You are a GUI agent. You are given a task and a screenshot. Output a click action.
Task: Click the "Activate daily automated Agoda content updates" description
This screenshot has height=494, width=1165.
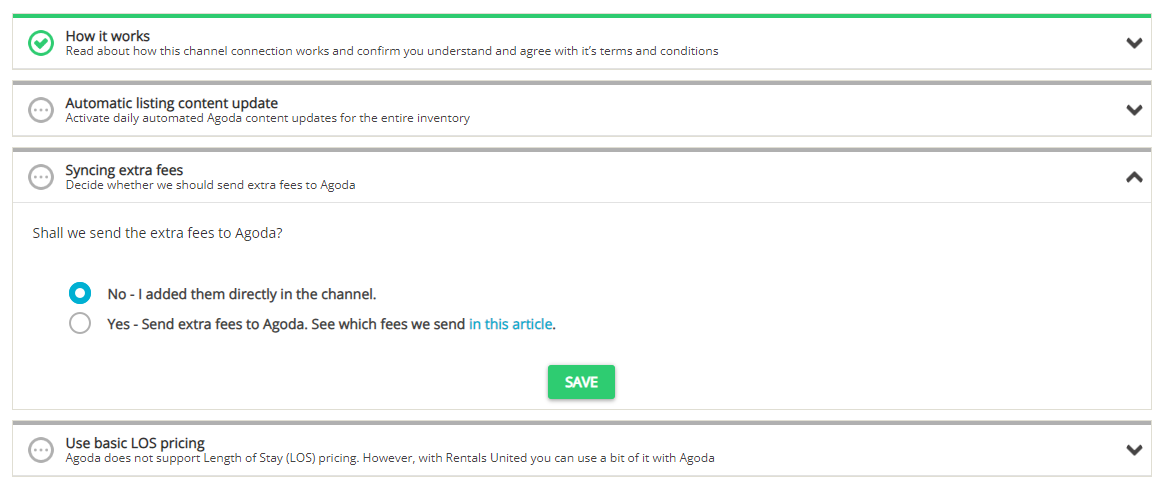[267, 118]
